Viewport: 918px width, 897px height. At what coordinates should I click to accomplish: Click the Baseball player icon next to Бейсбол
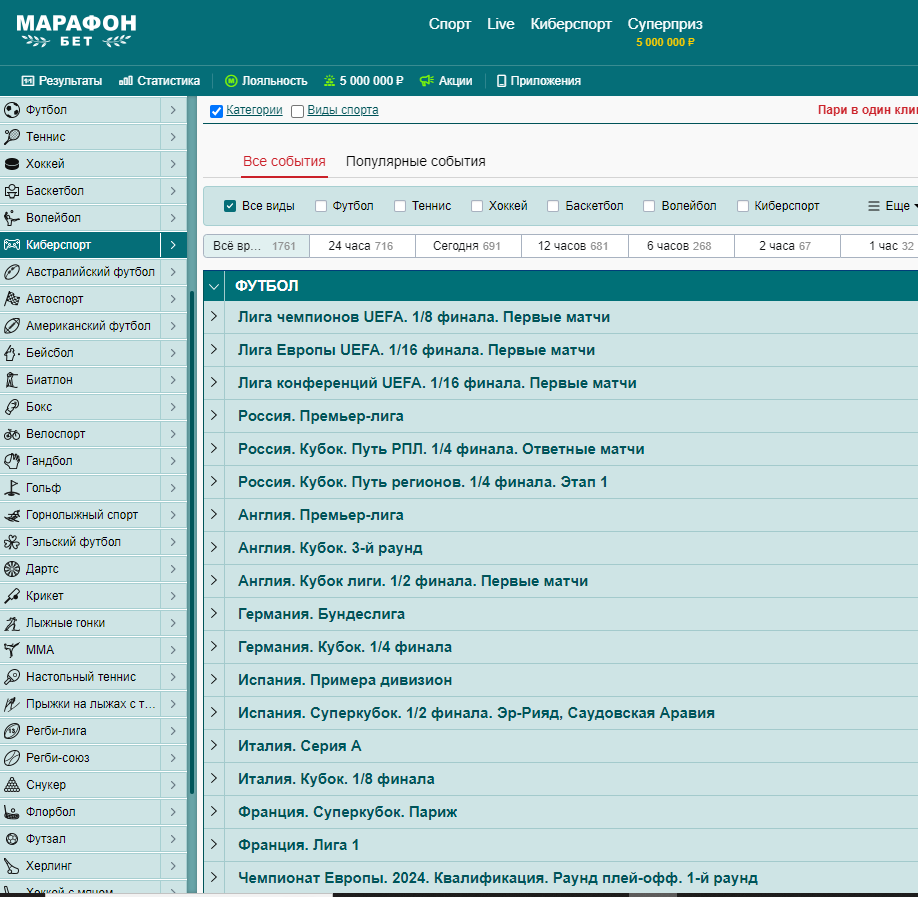tap(12, 352)
